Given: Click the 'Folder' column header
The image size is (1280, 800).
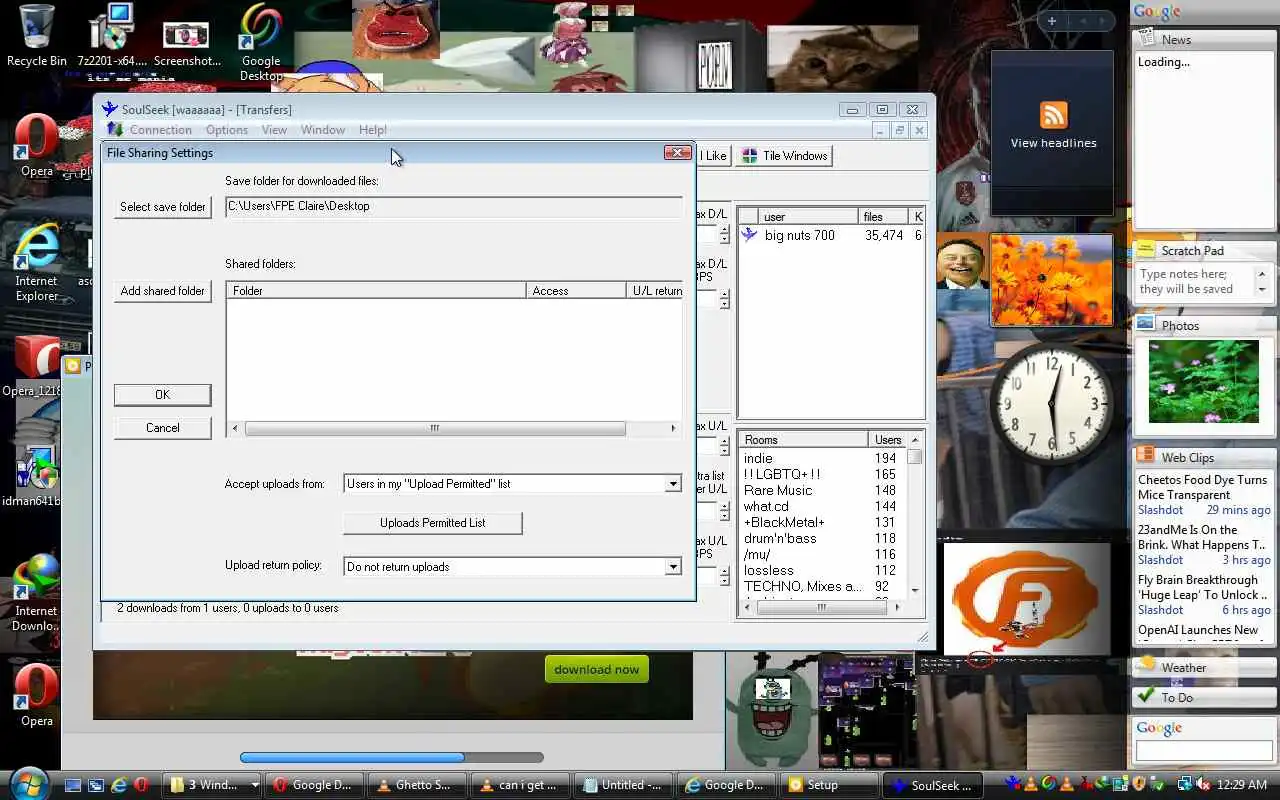Looking at the screenshot, I should [x=376, y=291].
